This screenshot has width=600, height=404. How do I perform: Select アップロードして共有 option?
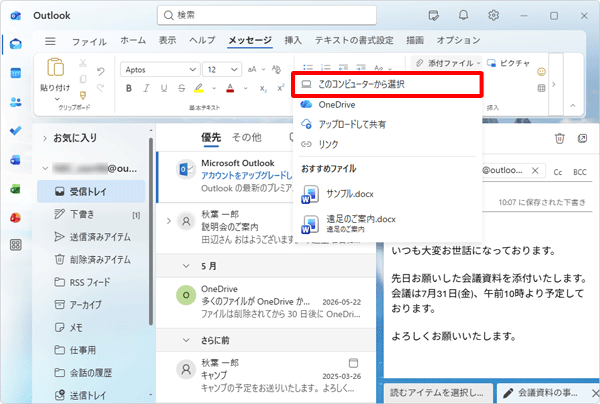click(x=387, y=124)
